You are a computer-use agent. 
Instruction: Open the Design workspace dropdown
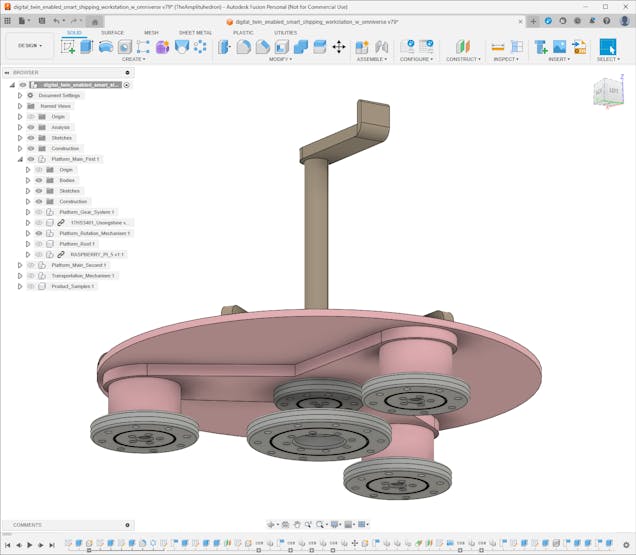coord(29,45)
